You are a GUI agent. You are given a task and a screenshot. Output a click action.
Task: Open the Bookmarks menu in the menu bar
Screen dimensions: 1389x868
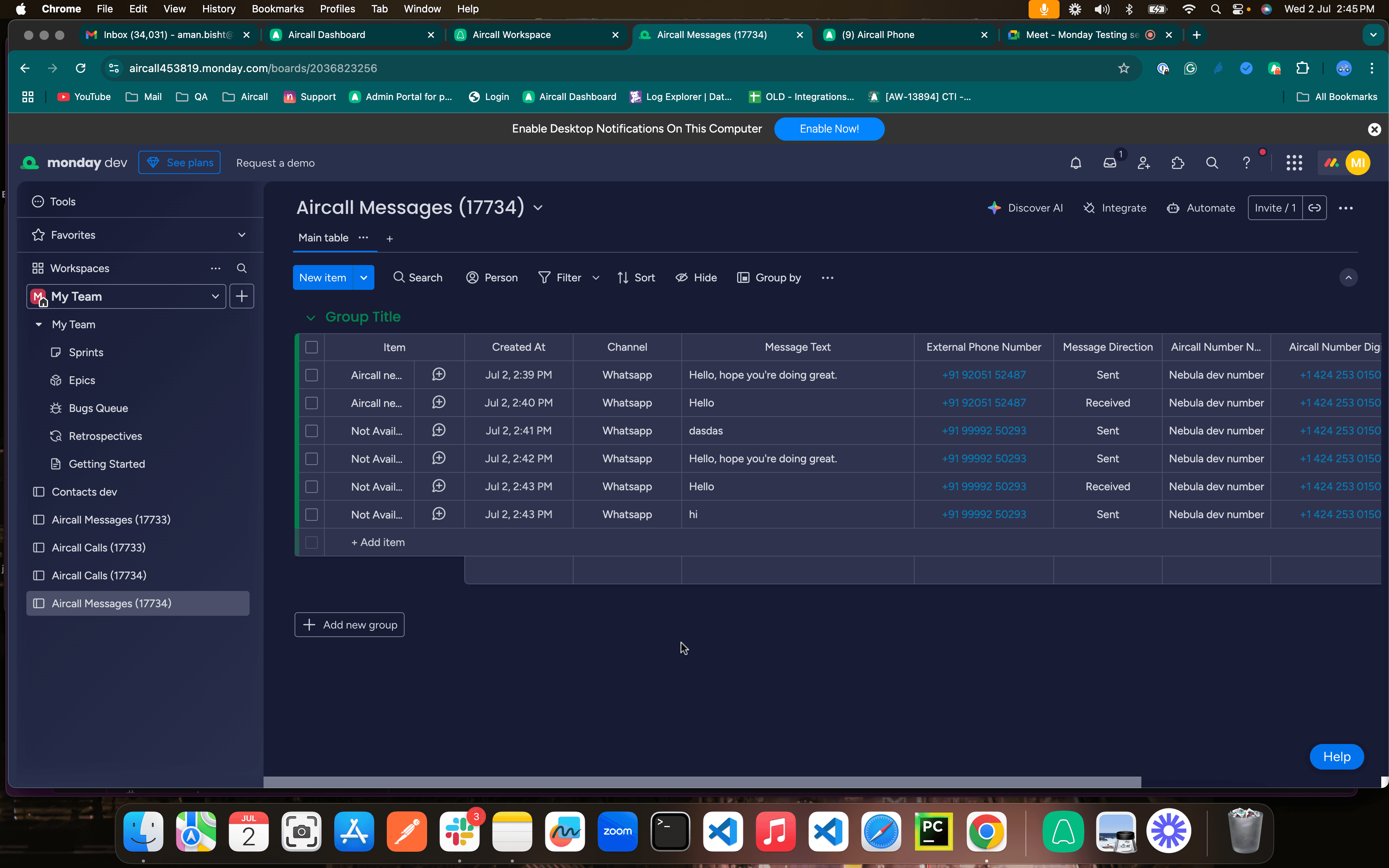tap(278, 9)
